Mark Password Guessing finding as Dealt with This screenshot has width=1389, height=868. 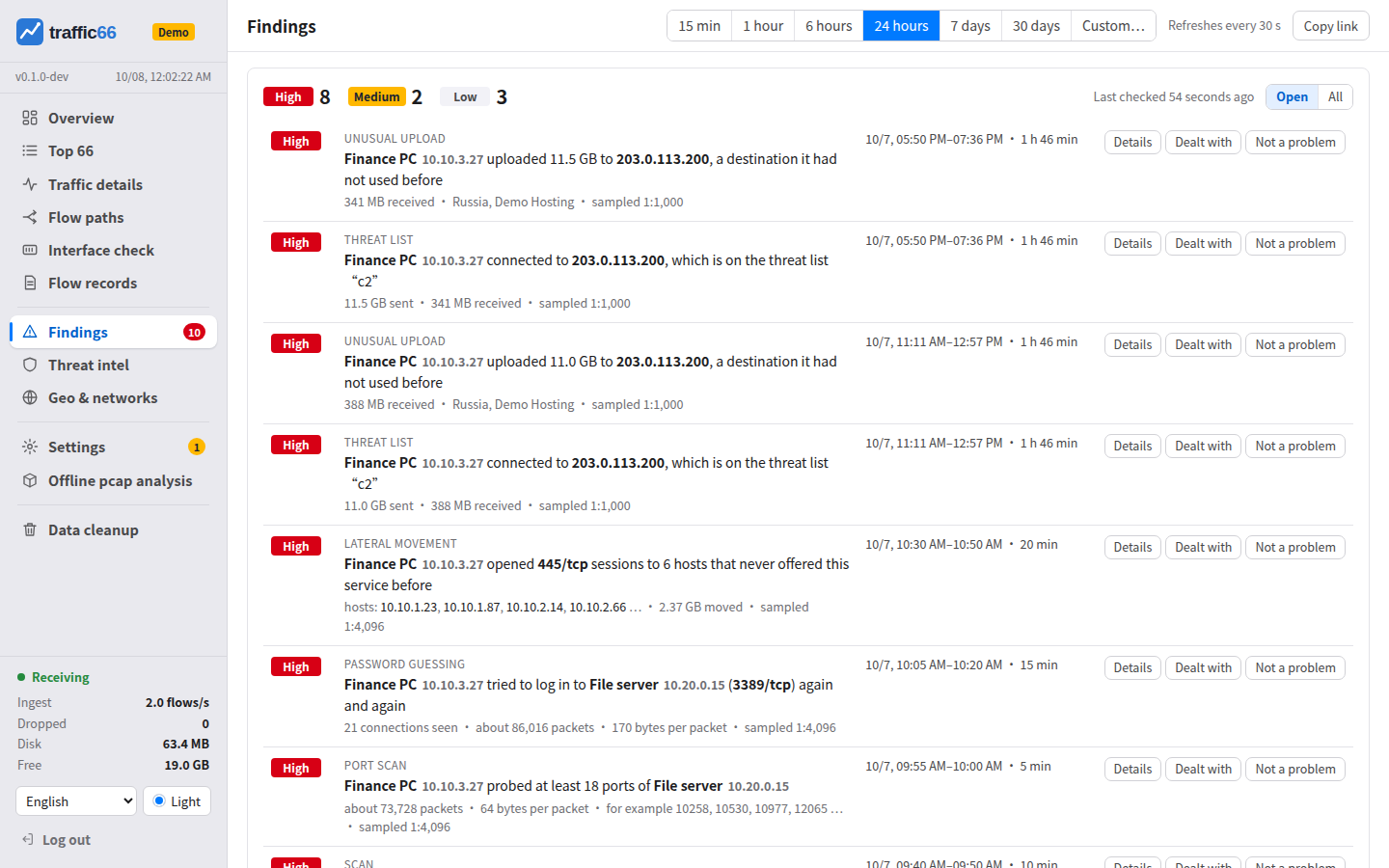[1203, 667]
